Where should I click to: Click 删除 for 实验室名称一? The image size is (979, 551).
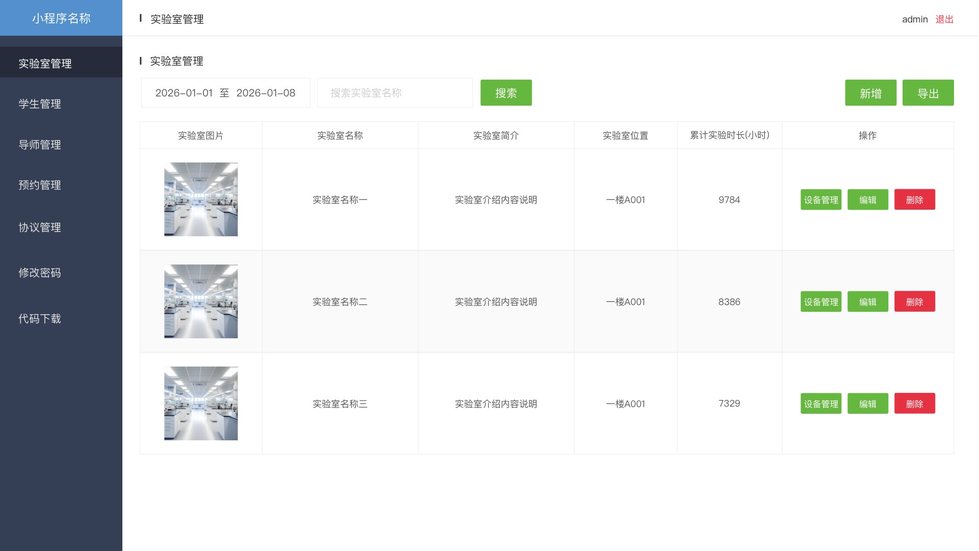(x=914, y=200)
